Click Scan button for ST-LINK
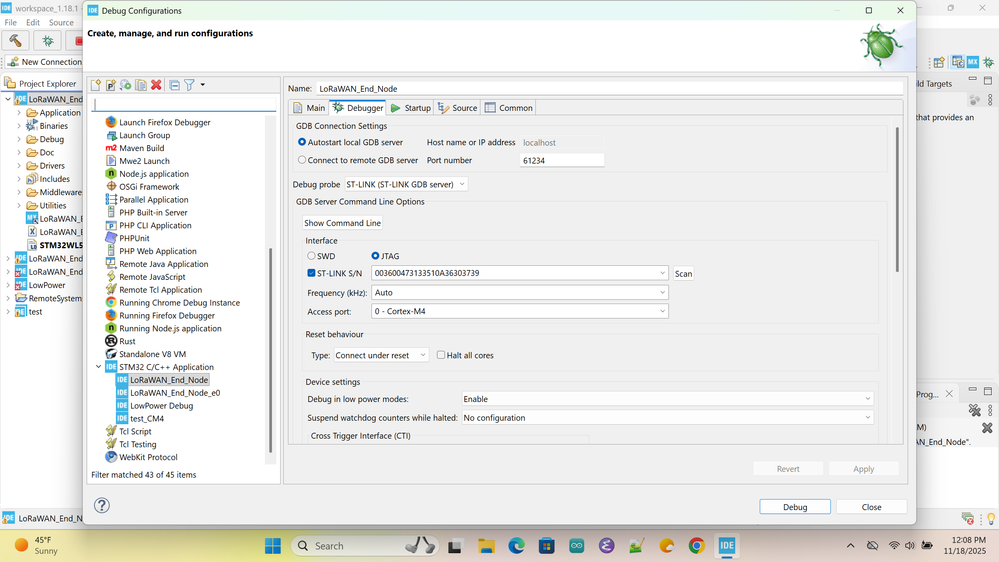Screen dimensions: 999x562 pyautogui.click(x=683, y=273)
